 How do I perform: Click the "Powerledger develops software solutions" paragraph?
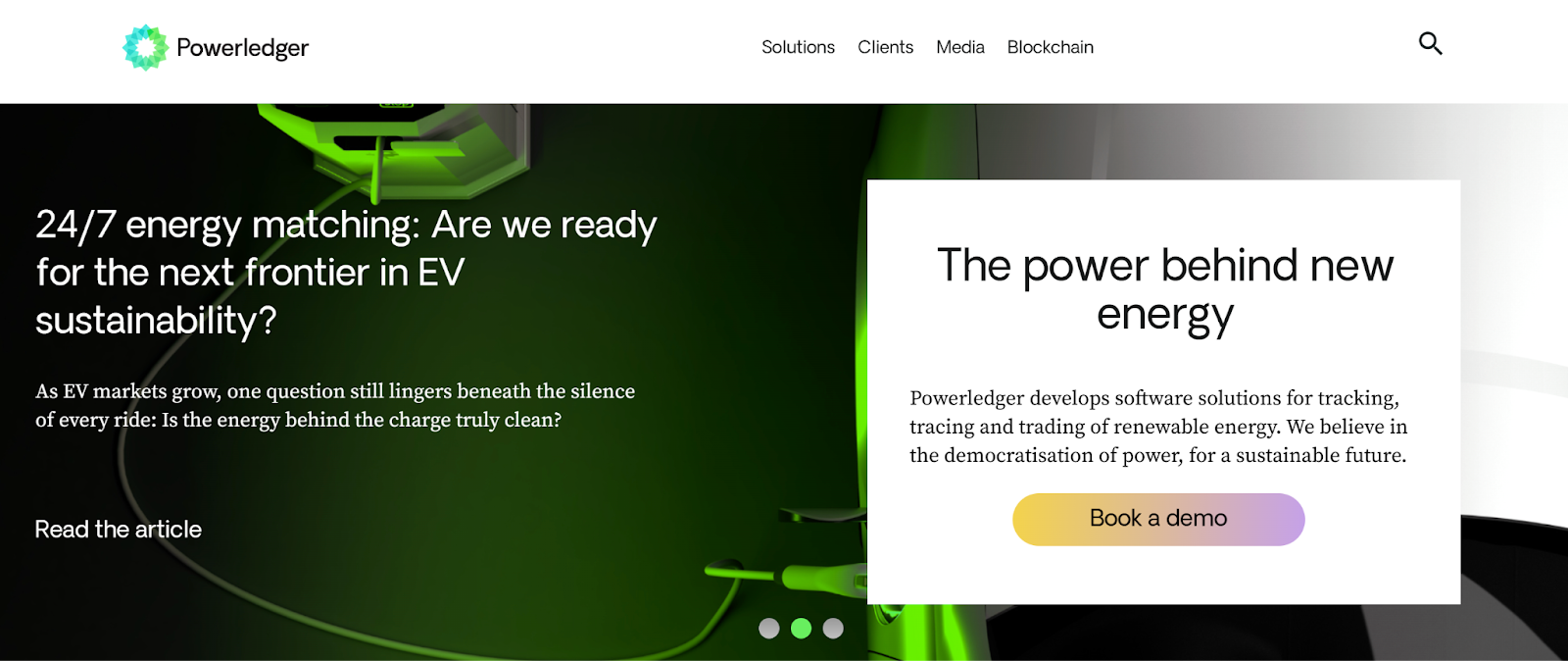1158,427
